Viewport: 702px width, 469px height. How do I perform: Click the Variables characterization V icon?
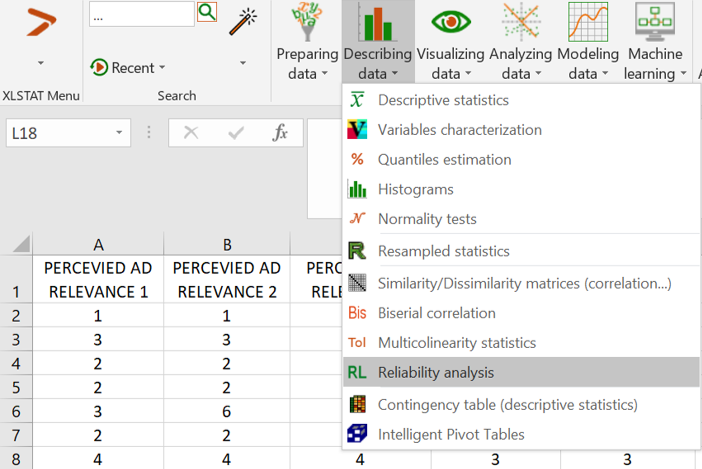point(357,129)
